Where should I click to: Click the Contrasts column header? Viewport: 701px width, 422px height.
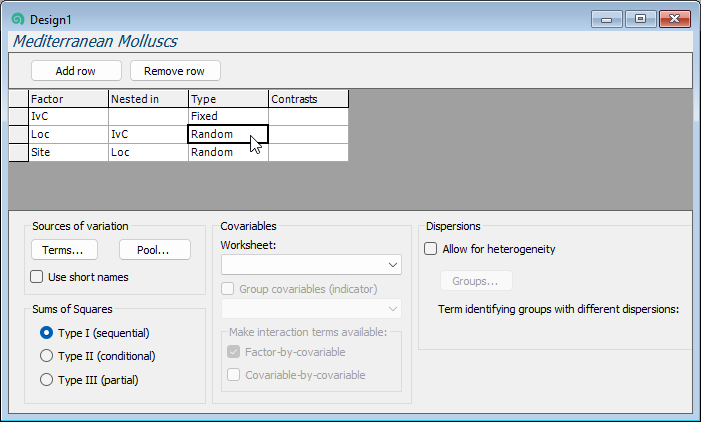point(308,99)
